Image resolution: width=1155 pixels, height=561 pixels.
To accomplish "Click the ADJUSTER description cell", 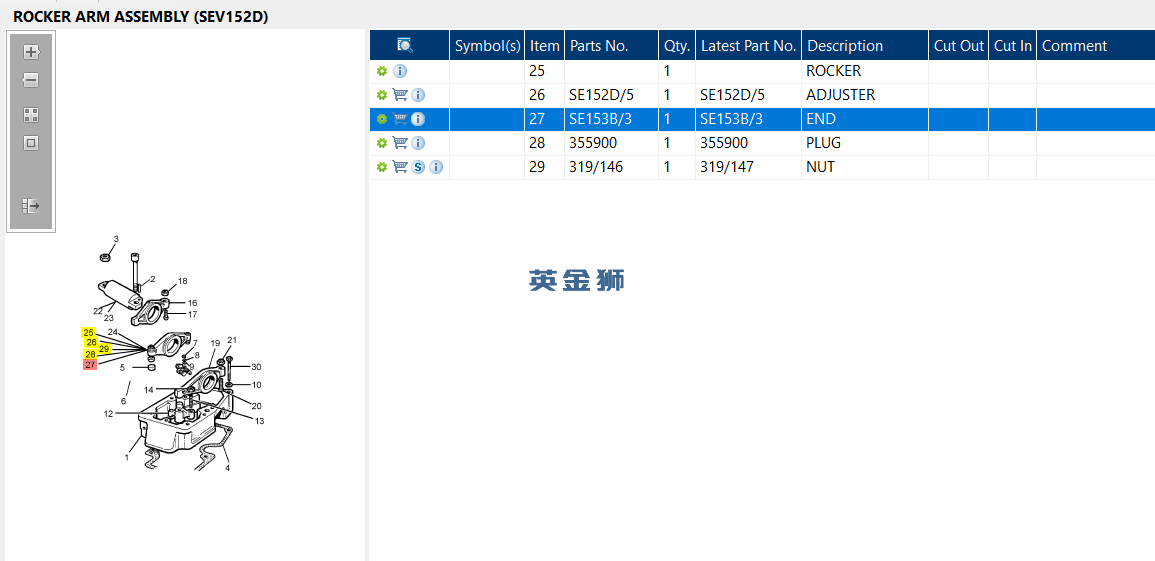I will click(865, 95).
